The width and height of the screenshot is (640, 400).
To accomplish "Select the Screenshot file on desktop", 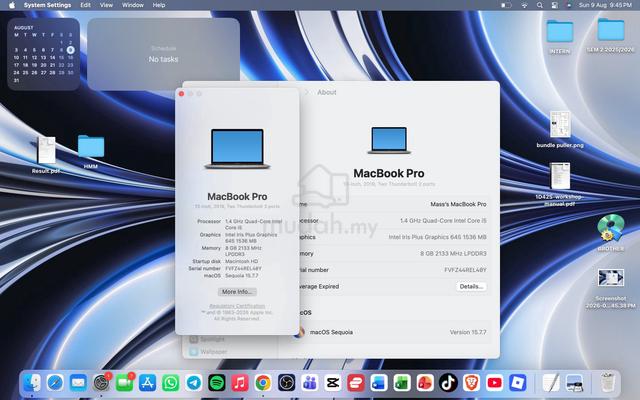I will point(611,278).
